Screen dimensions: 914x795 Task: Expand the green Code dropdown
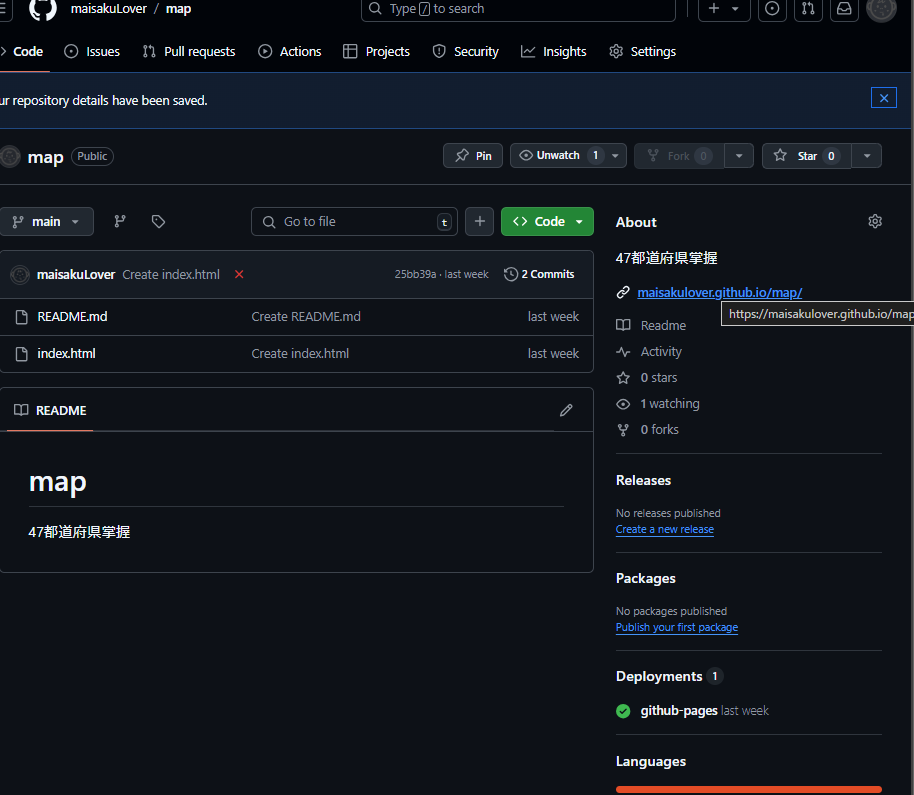[547, 221]
